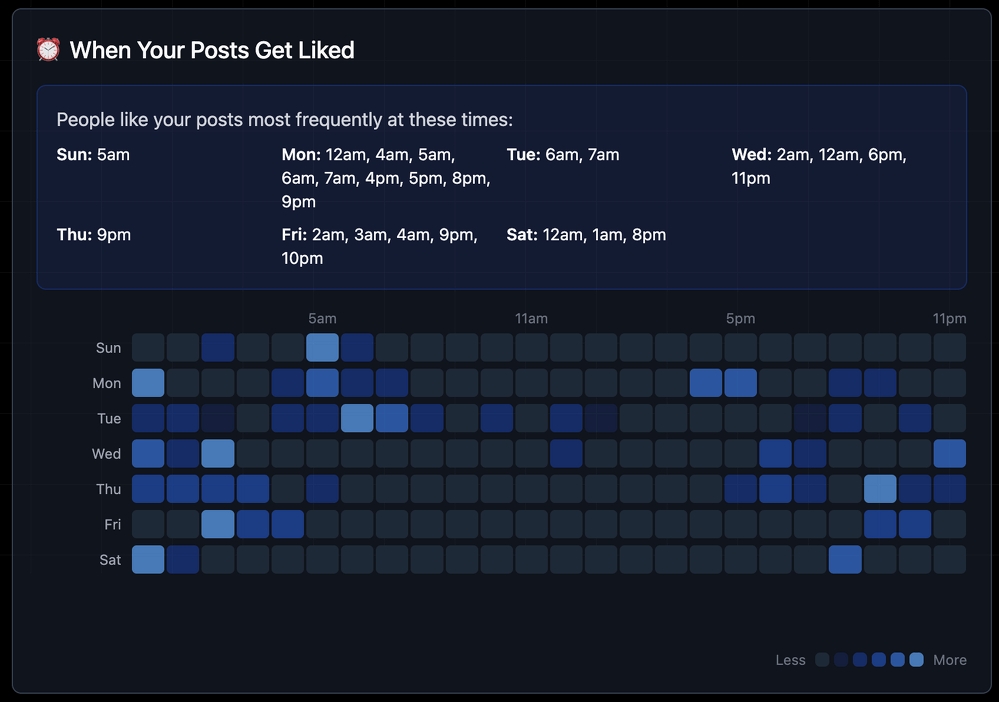
Task: Select the Monday 5pm heatmap cell
Action: [x=741, y=383]
